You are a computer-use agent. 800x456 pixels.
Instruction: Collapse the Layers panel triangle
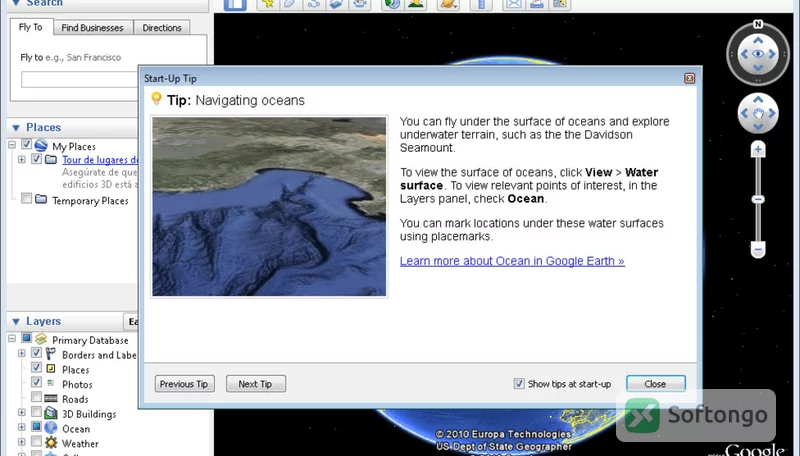(16, 321)
